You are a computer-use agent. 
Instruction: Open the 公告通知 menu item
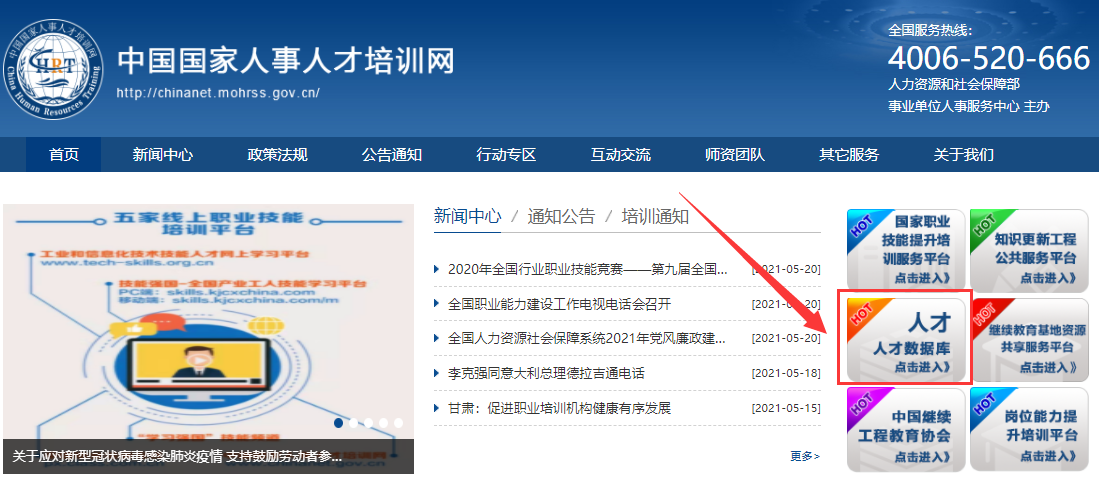[x=392, y=155]
